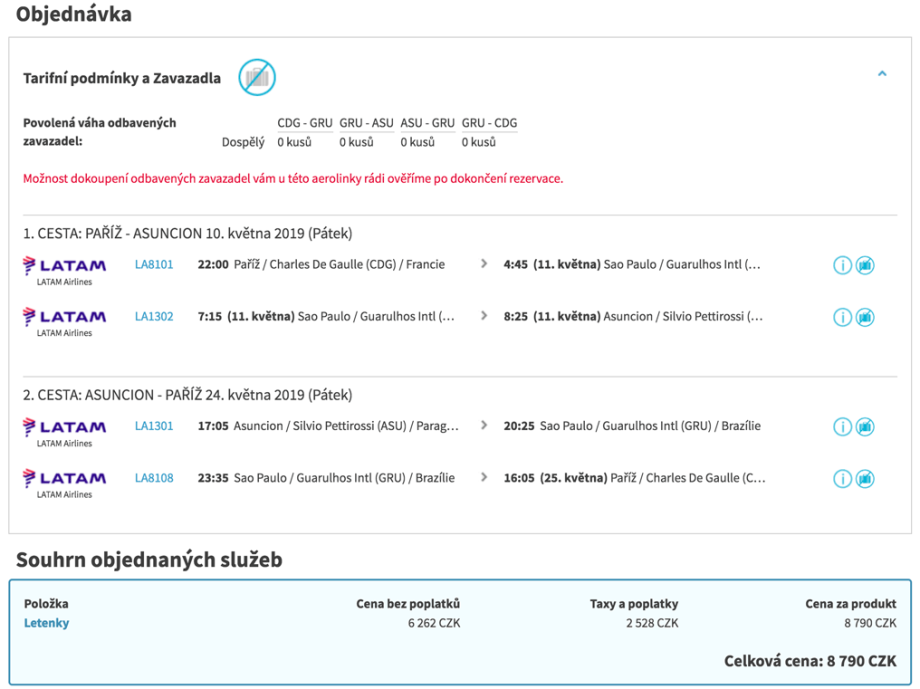Open the LA8101 flight number link
920x689 pixels.
(x=154, y=265)
